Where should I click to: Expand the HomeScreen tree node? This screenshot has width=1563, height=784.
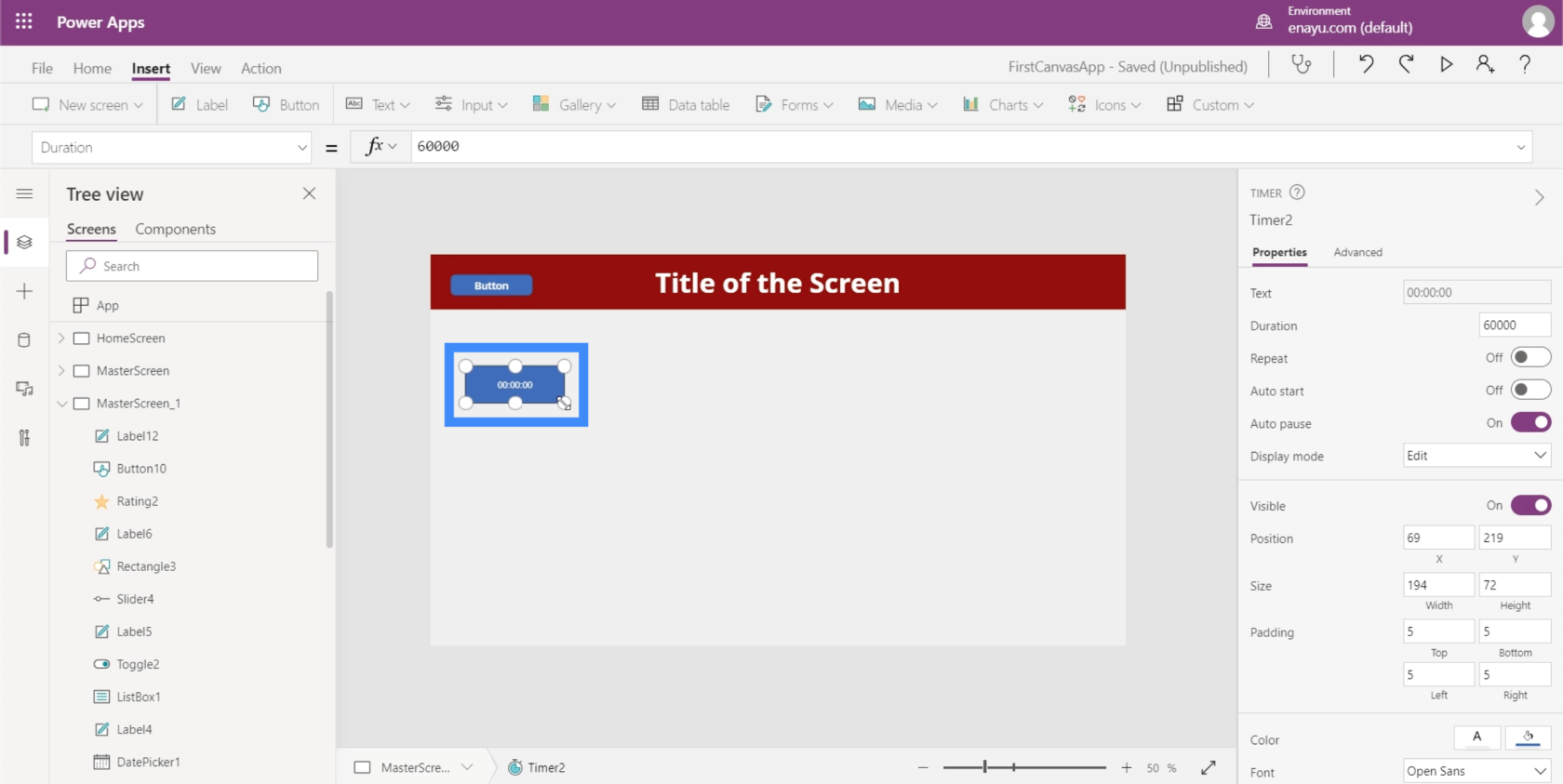(61, 338)
